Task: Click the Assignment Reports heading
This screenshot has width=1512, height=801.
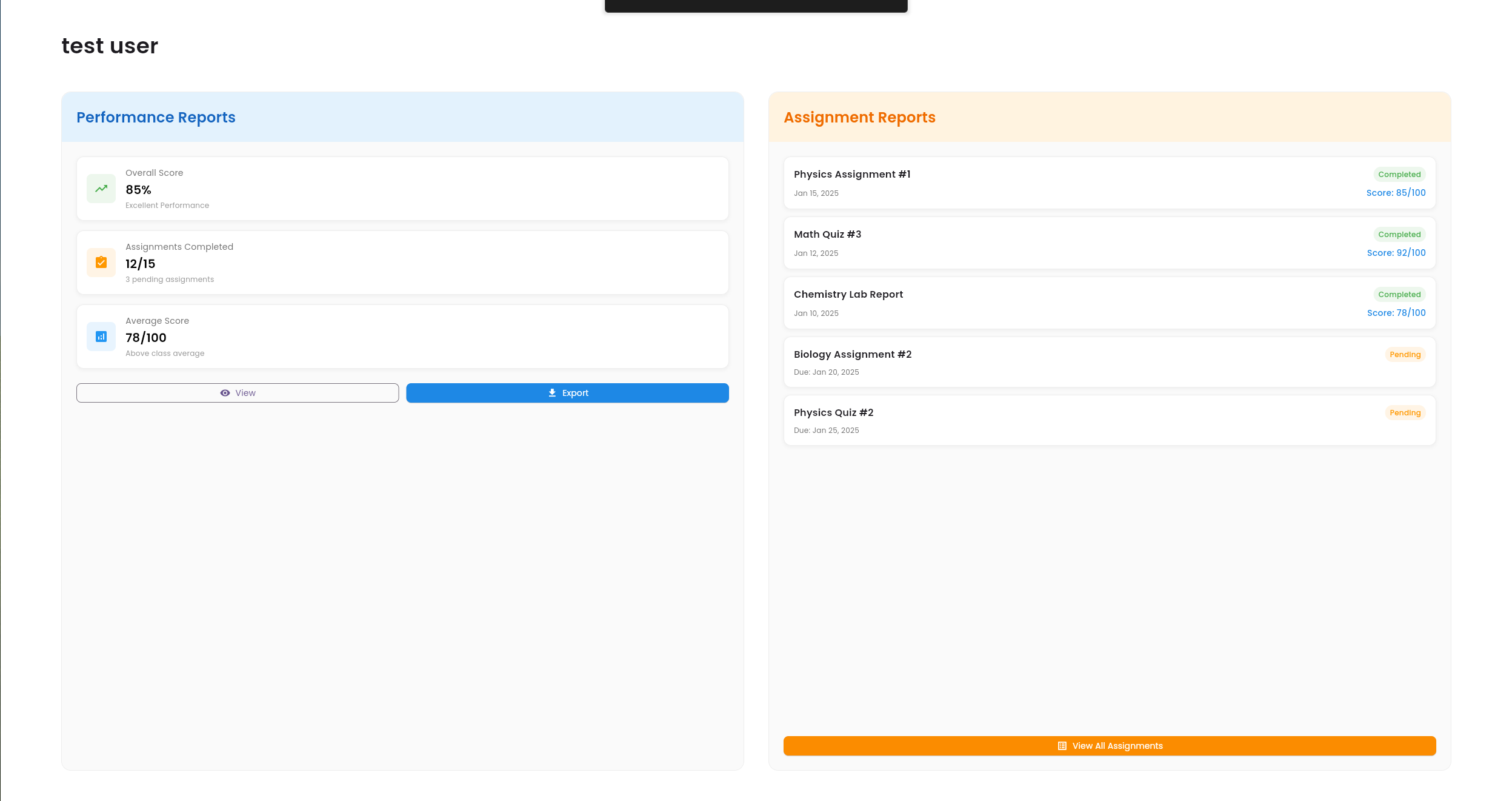Action: click(x=859, y=118)
